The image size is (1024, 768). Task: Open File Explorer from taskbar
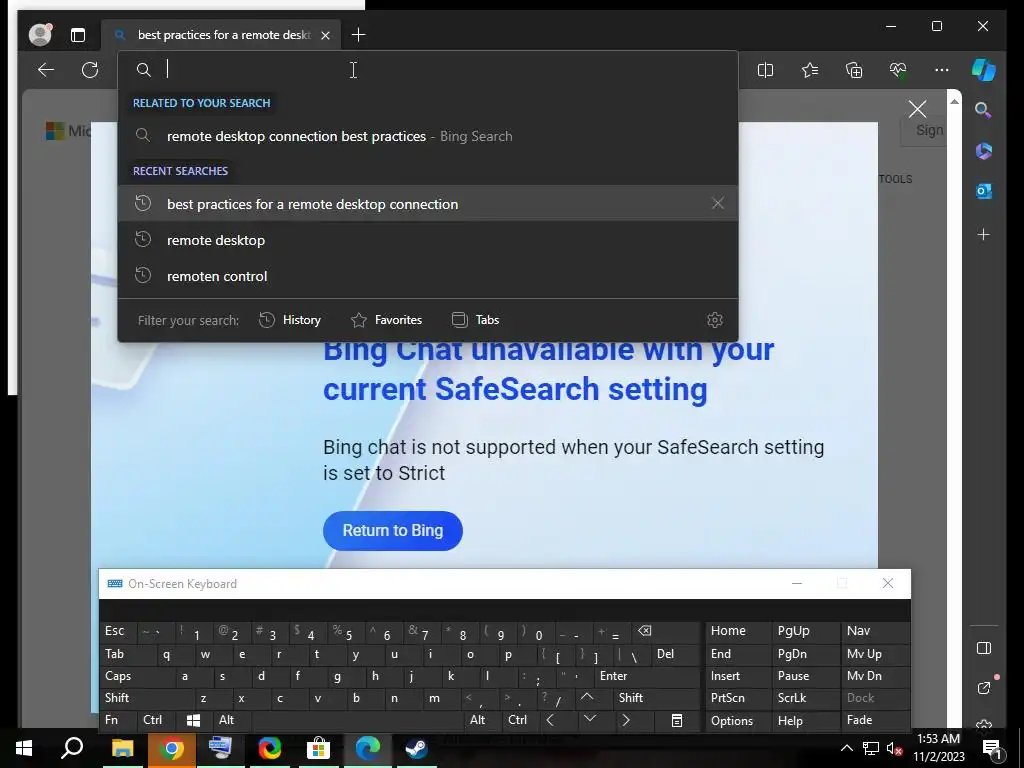point(122,748)
